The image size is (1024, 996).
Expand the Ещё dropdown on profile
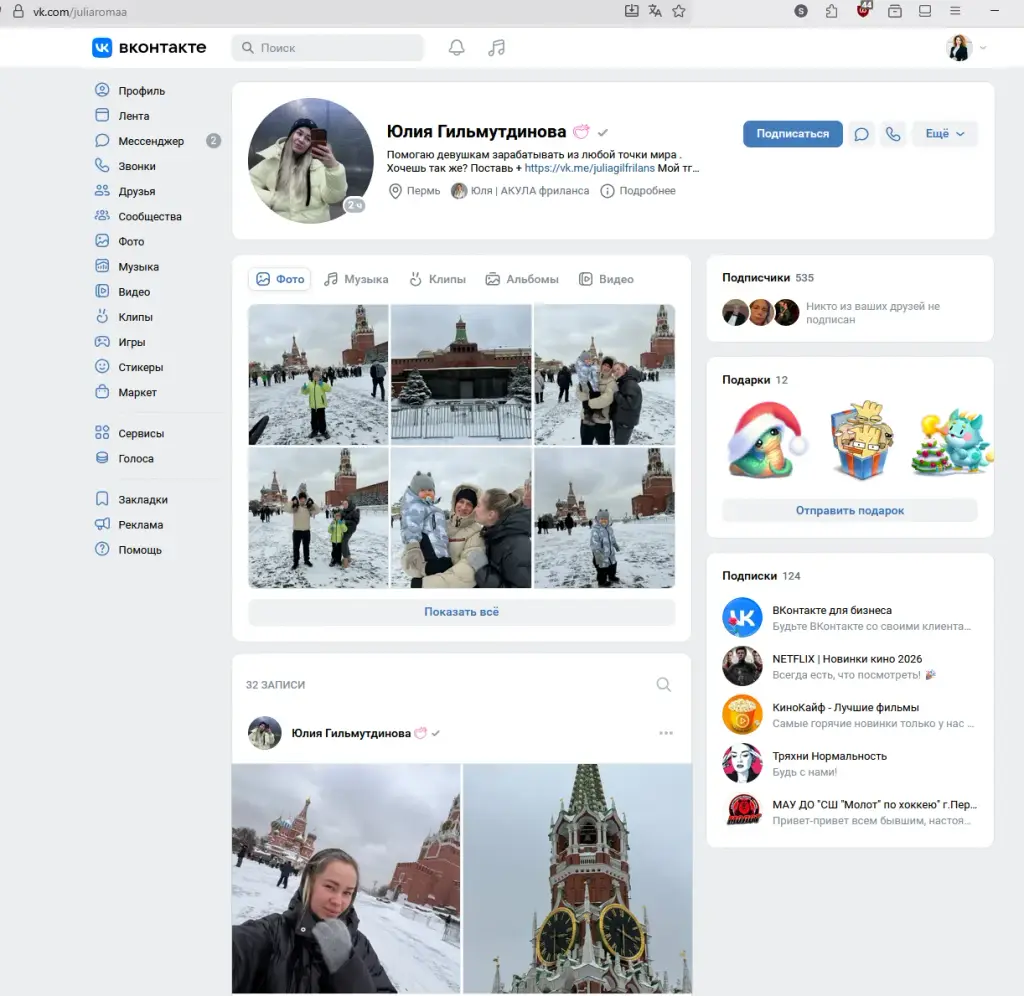pos(944,134)
